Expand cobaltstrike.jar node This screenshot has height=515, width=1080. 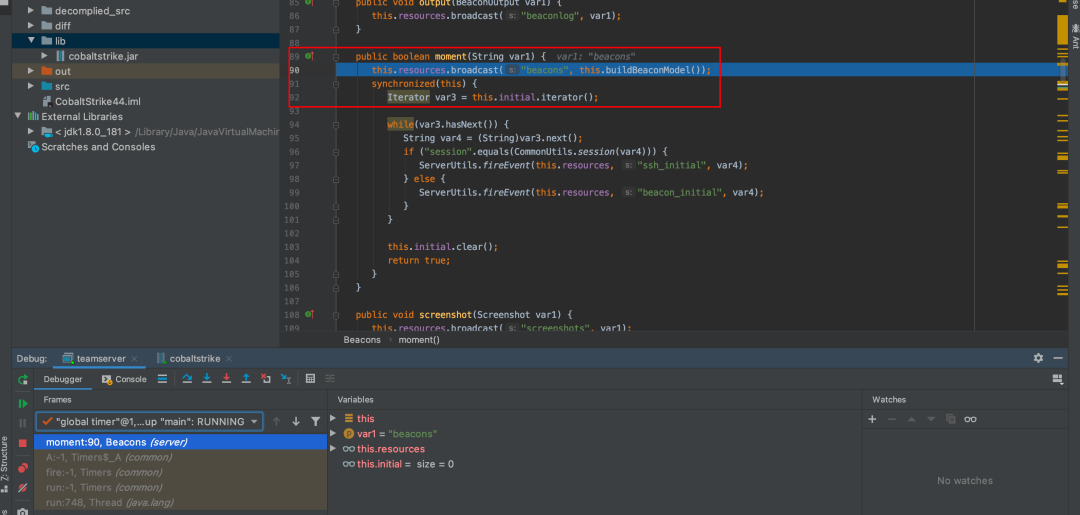pos(45,56)
